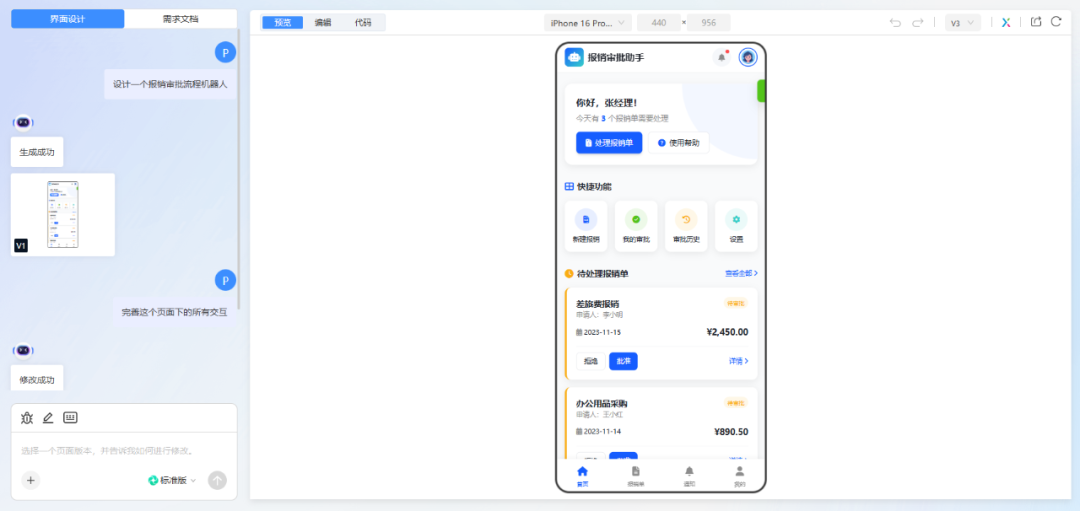This screenshot has width=1080, height=511.
Task: Click the 待审批 tag on 差旅费报销
Action: pyautogui.click(x=736, y=303)
